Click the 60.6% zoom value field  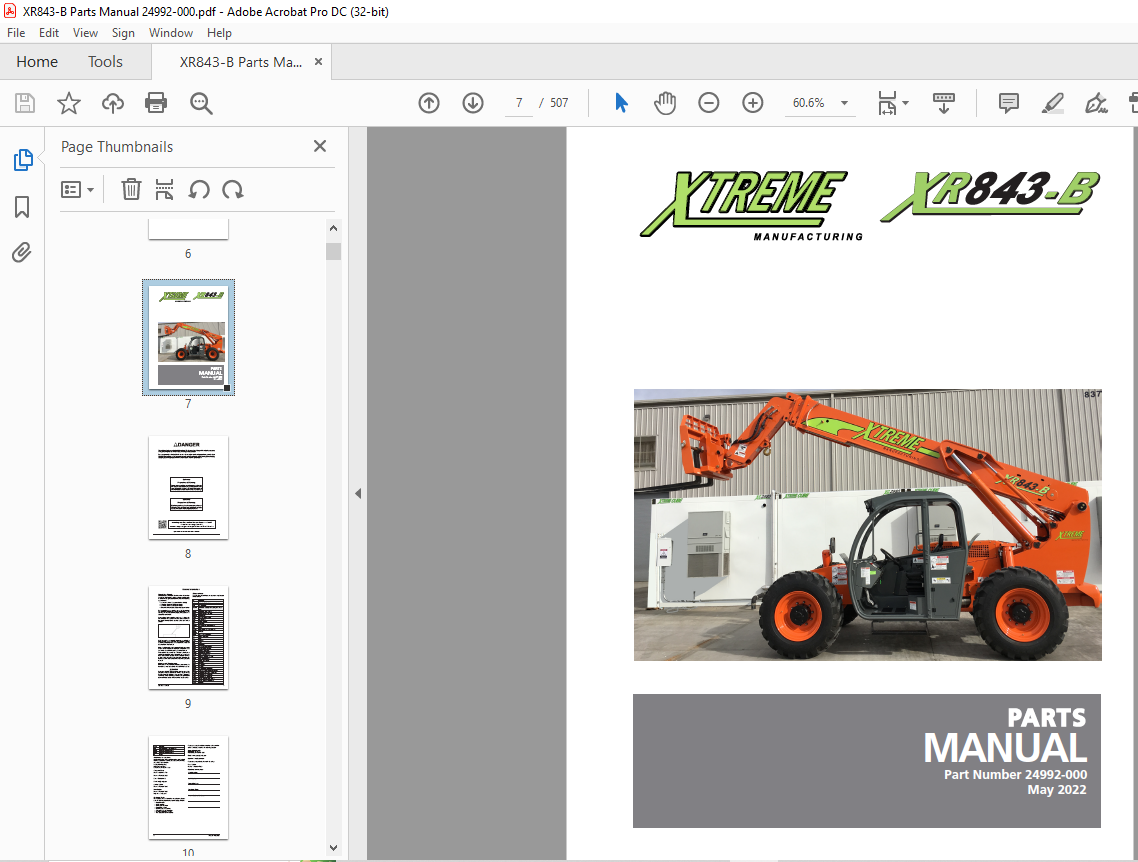pos(809,103)
